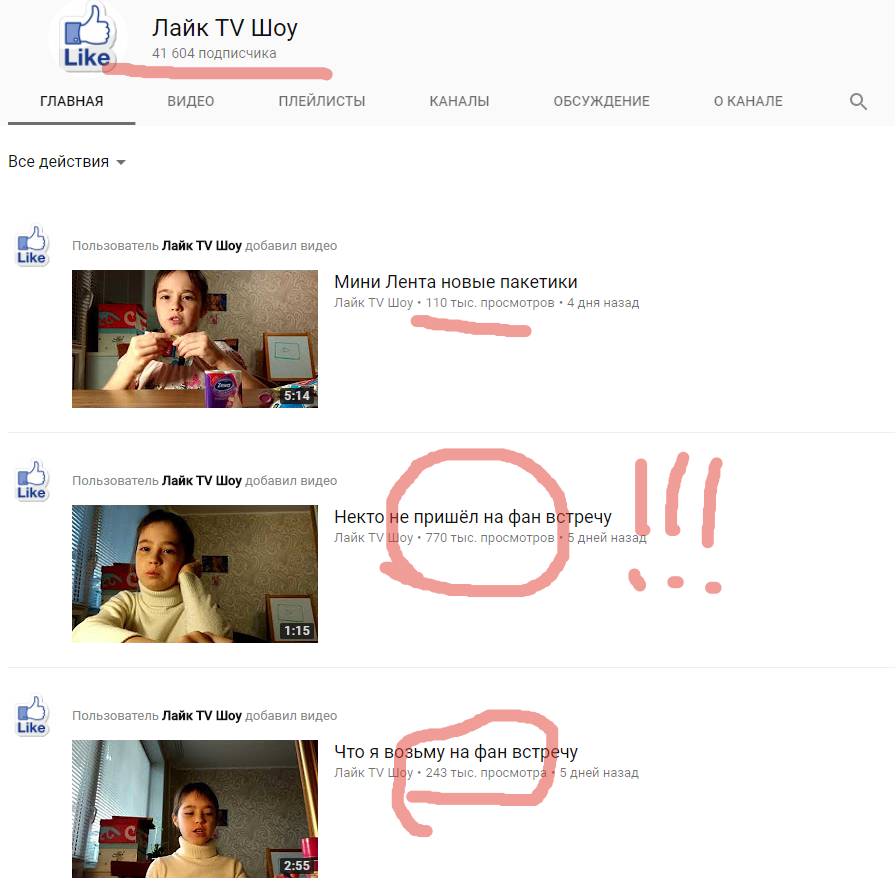Click the Like channel avatar in header

pos(87,37)
